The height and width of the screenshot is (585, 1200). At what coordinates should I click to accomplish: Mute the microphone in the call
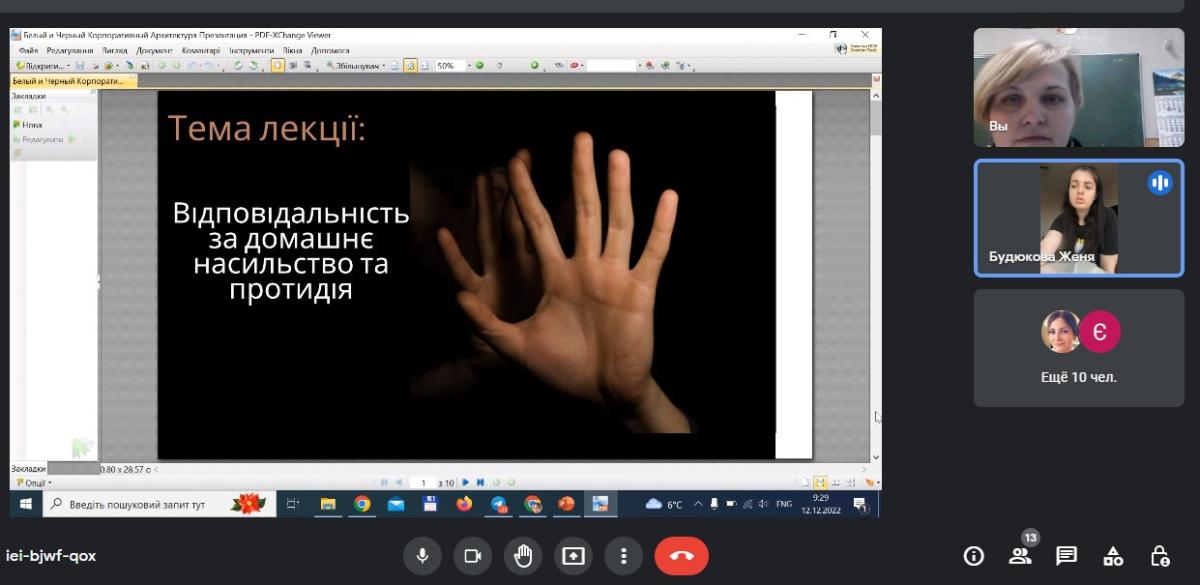(423, 556)
